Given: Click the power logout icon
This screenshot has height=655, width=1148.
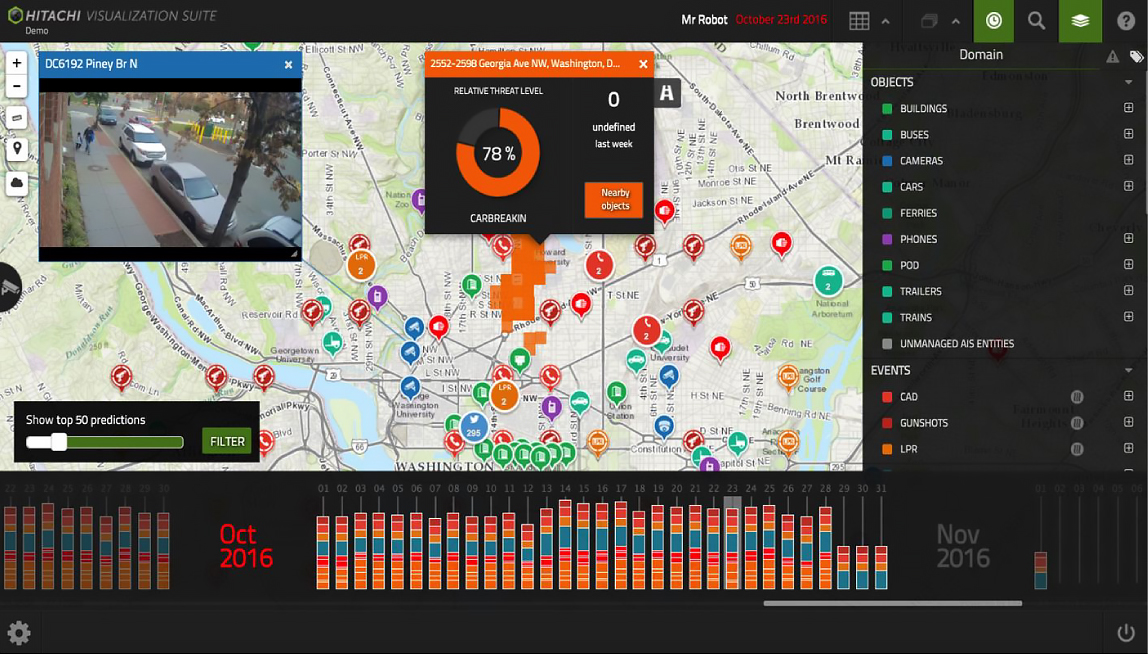Looking at the screenshot, I should [1125, 632].
